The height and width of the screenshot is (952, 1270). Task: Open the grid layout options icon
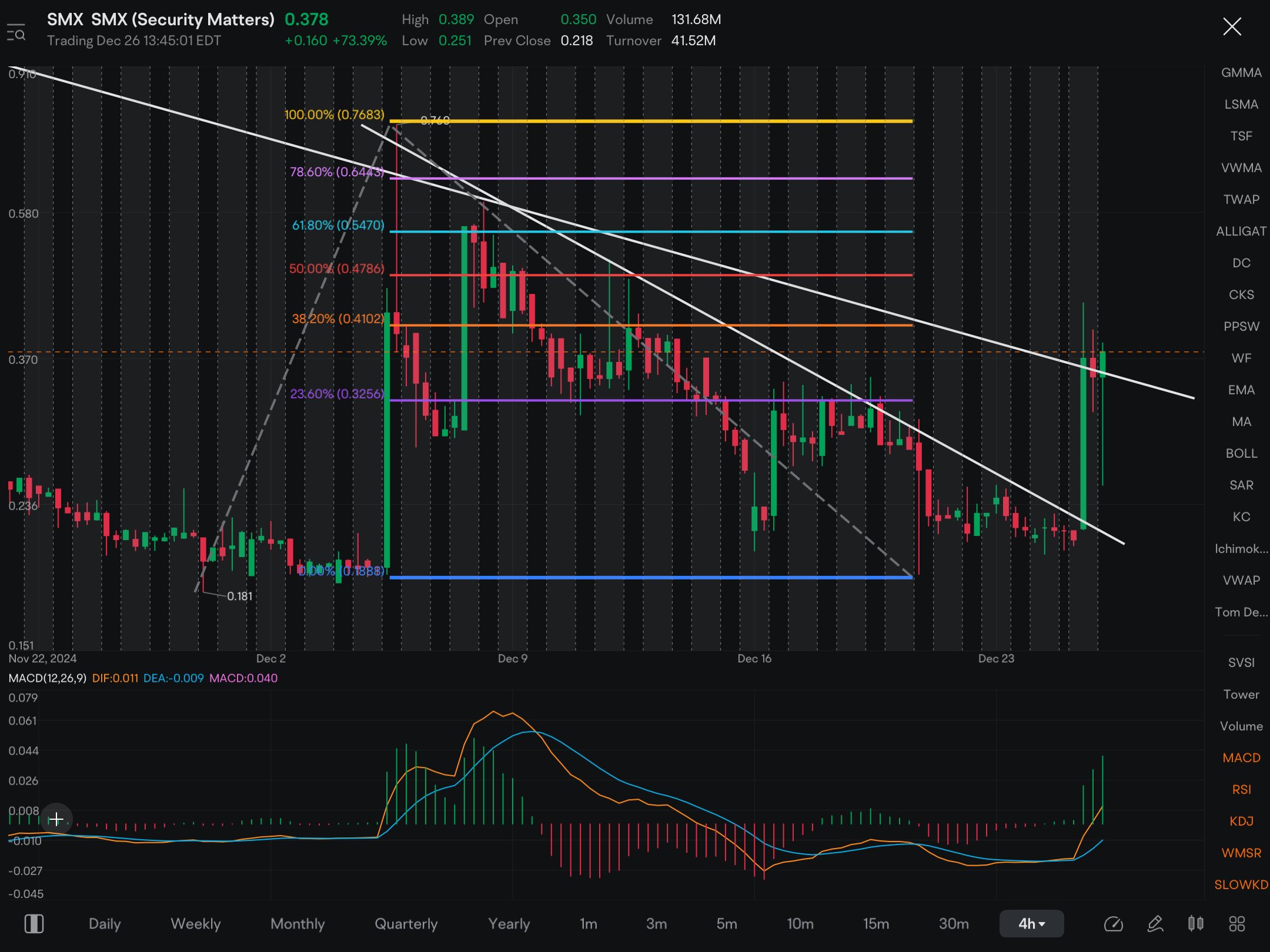pyautogui.click(x=1237, y=924)
